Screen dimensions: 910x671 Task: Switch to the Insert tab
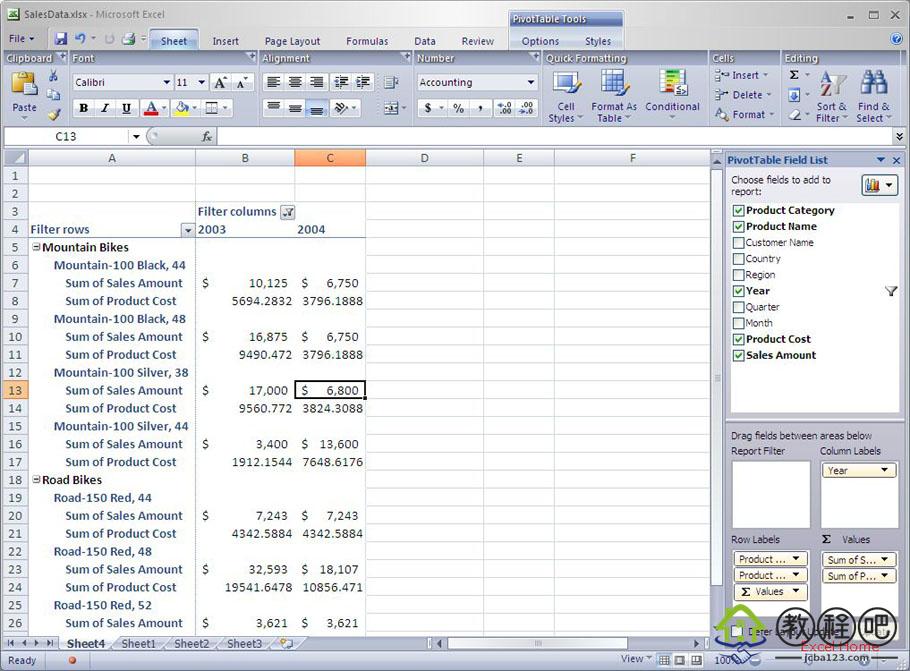[225, 41]
